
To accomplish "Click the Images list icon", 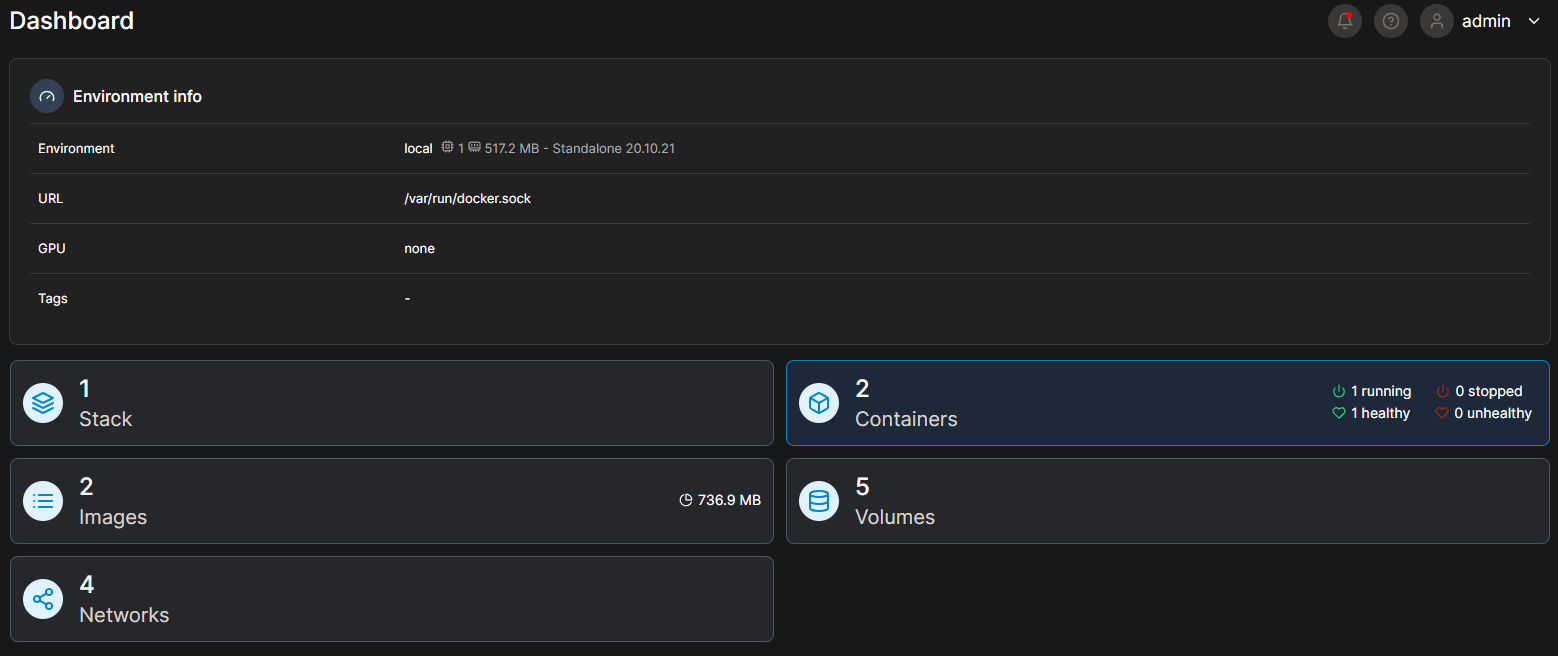I will (43, 501).
